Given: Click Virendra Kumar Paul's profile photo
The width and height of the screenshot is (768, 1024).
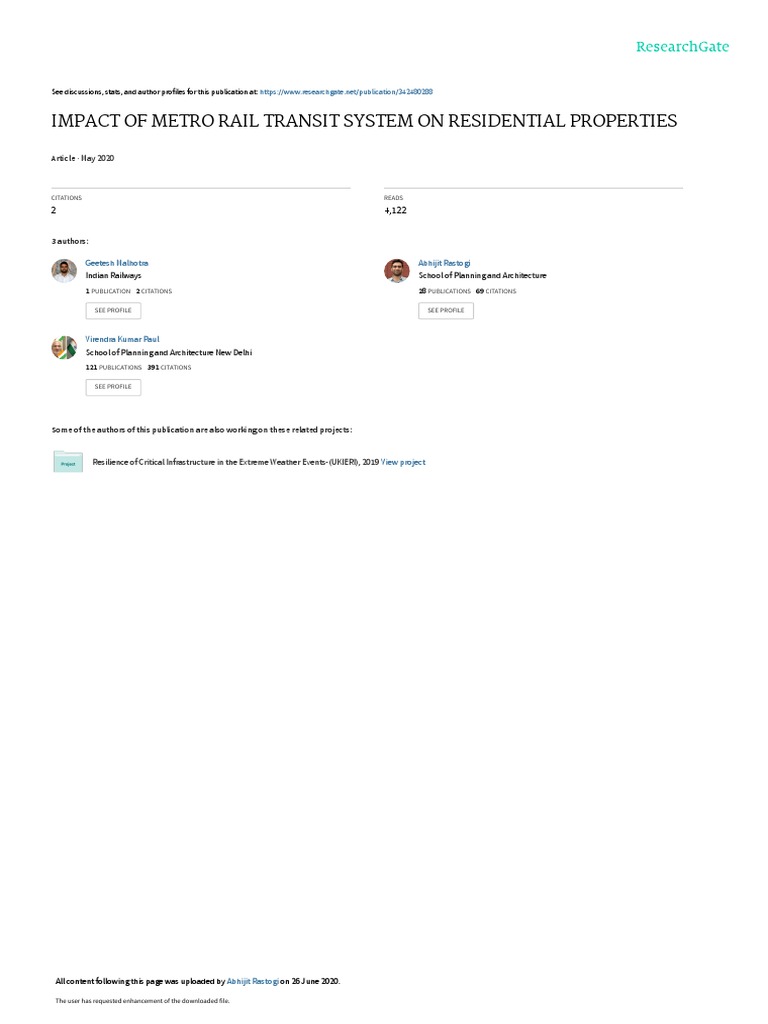Looking at the screenshot, I should pyautogui.click(x=64, y=347).
